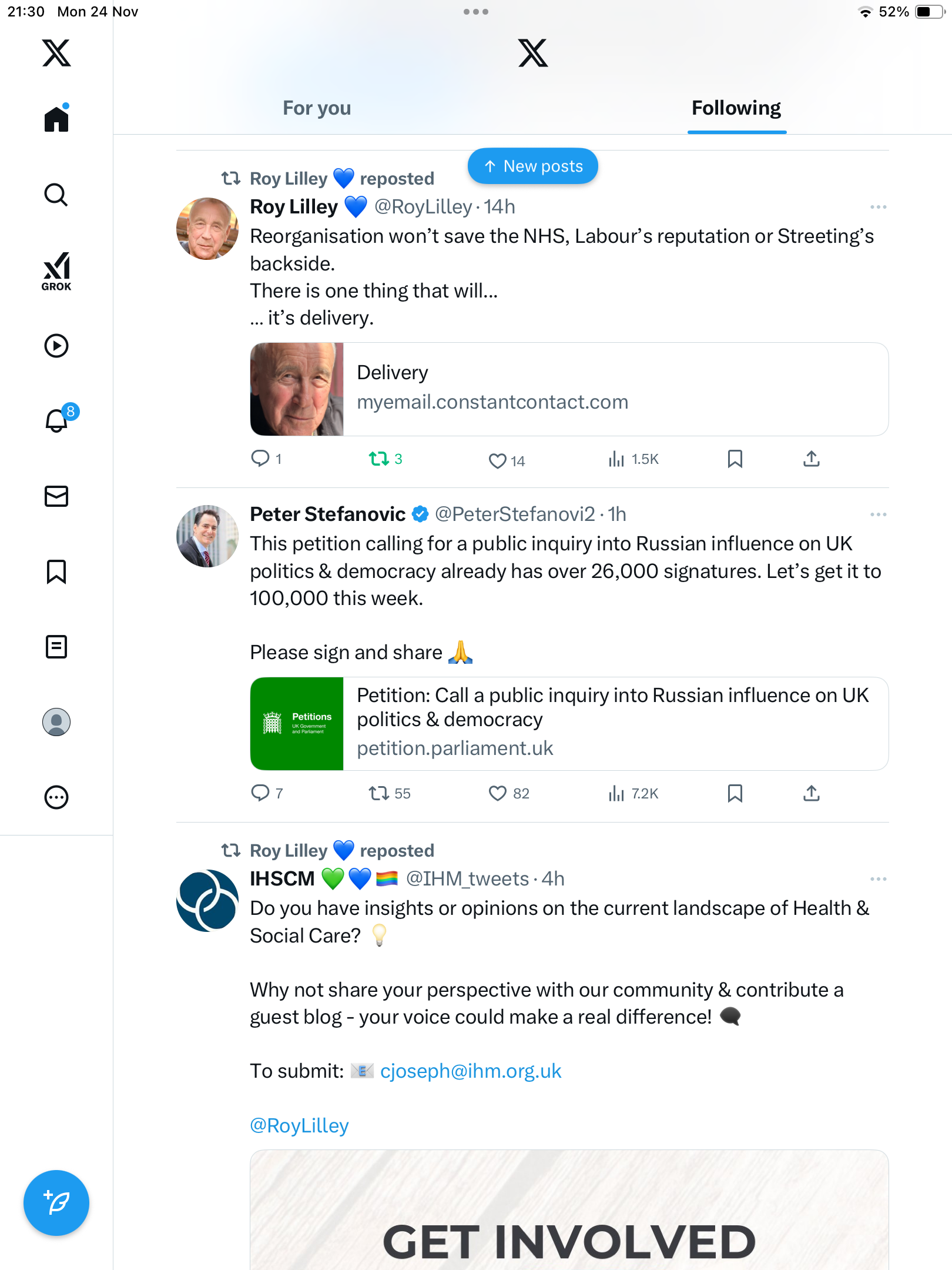952x1270 pixels.
Task: Undo repost on Roy Lilley's Delivery post
Action: tap(379, 459)
